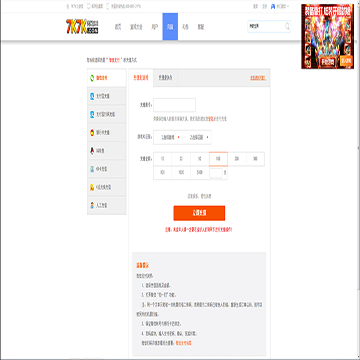Viewport: 360px width, 360px height.
Task: Click the magnifier search icon in header
Action: (287, 27)
